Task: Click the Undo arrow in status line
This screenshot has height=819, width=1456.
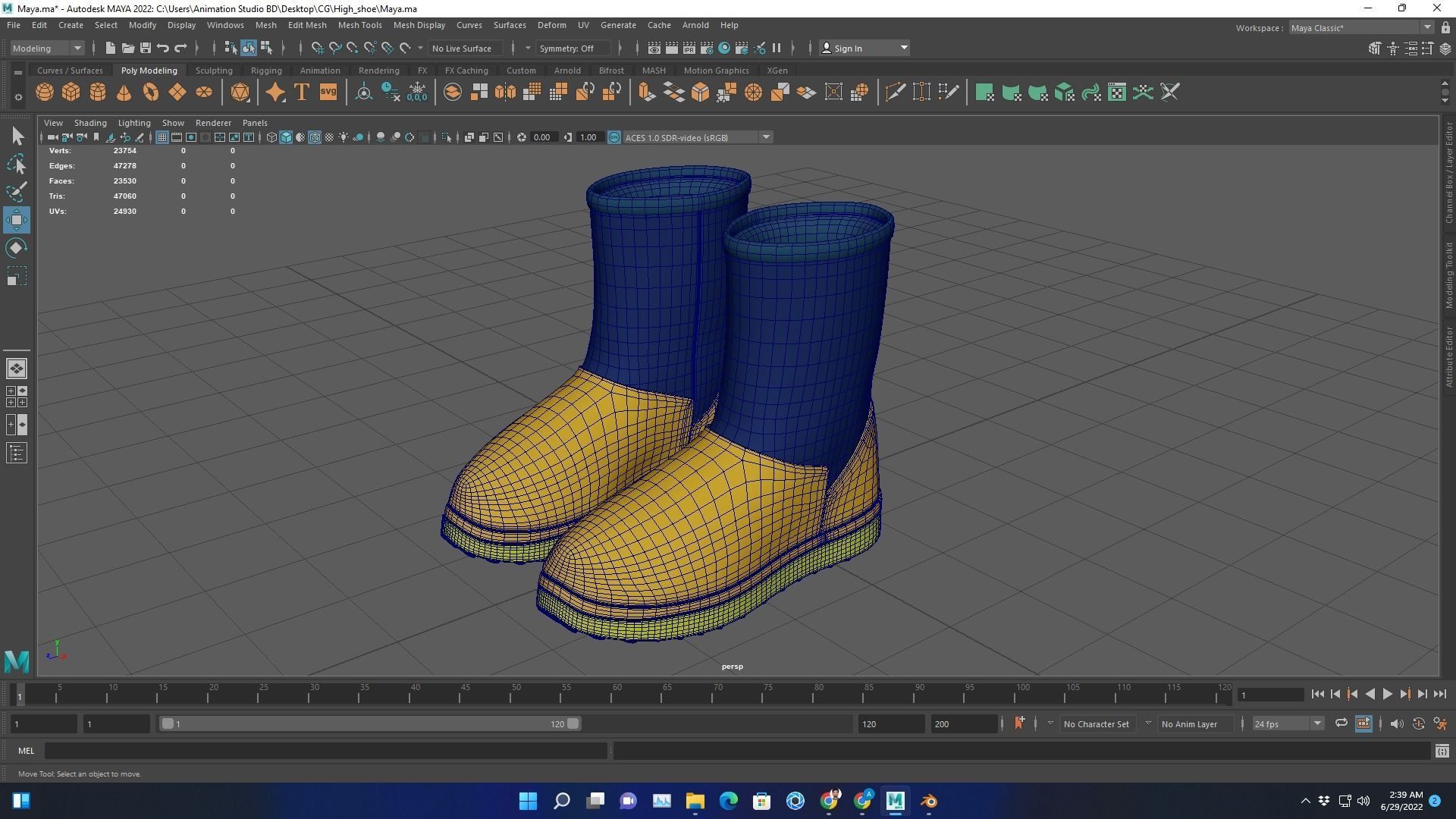Action: click(x=163, y=48)
